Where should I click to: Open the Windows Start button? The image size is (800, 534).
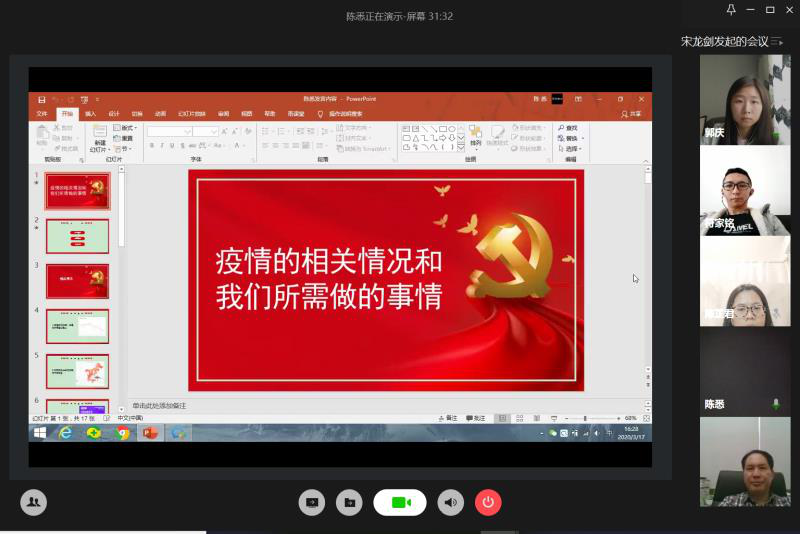pyautogui.click(x=40, y=433)
